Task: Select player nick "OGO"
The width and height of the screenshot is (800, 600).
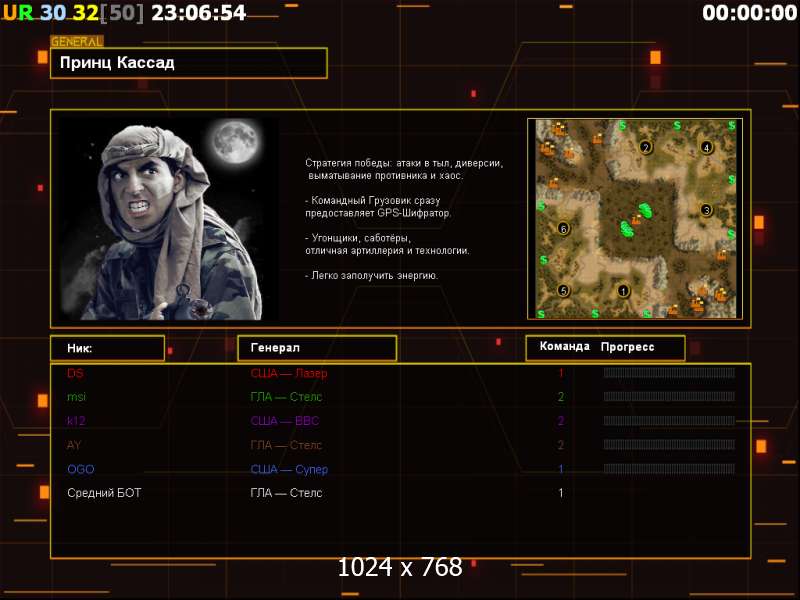Action: (x=81, y=469)
